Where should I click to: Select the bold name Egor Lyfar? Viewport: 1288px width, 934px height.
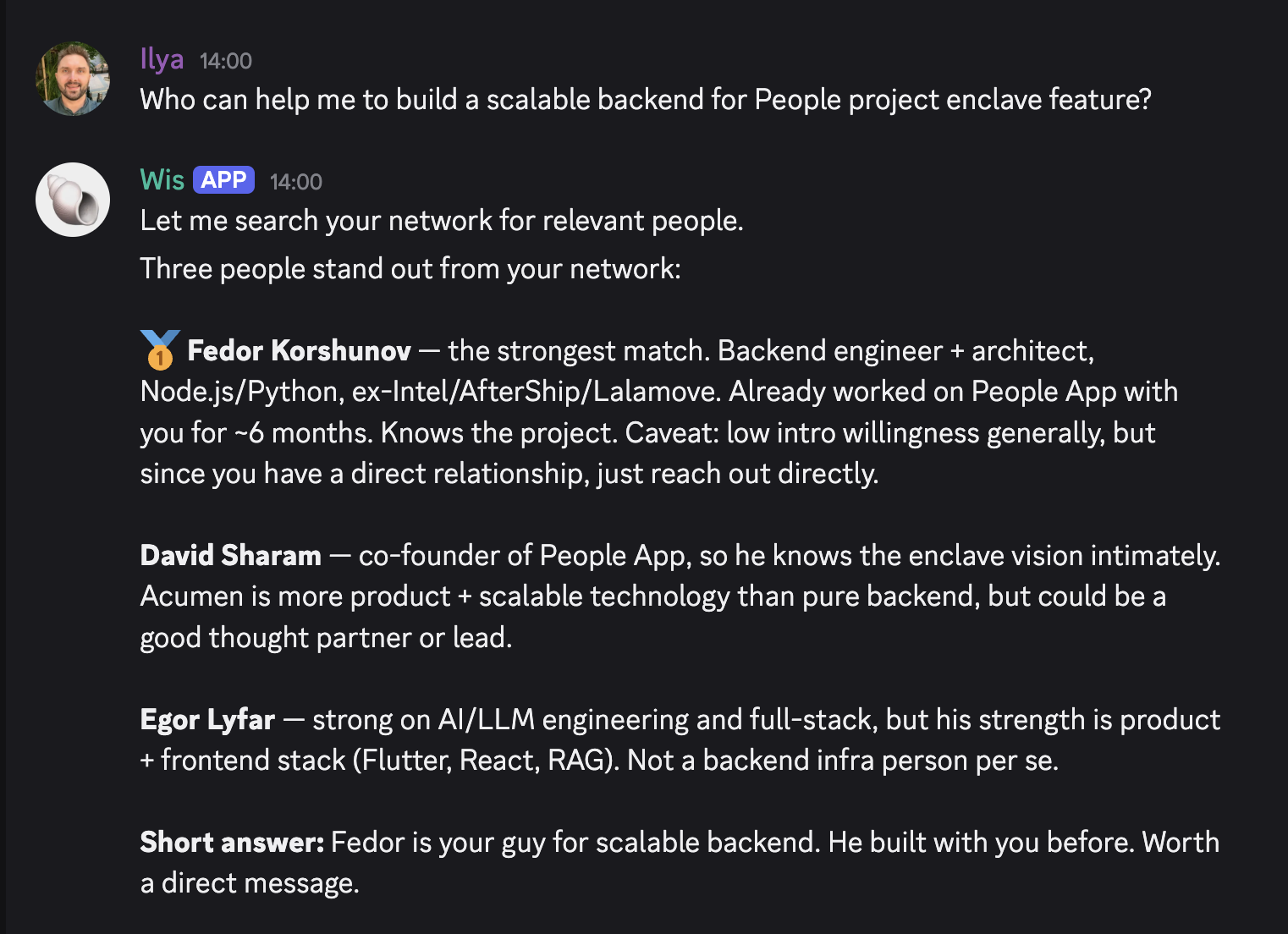[x=206, y=719]
